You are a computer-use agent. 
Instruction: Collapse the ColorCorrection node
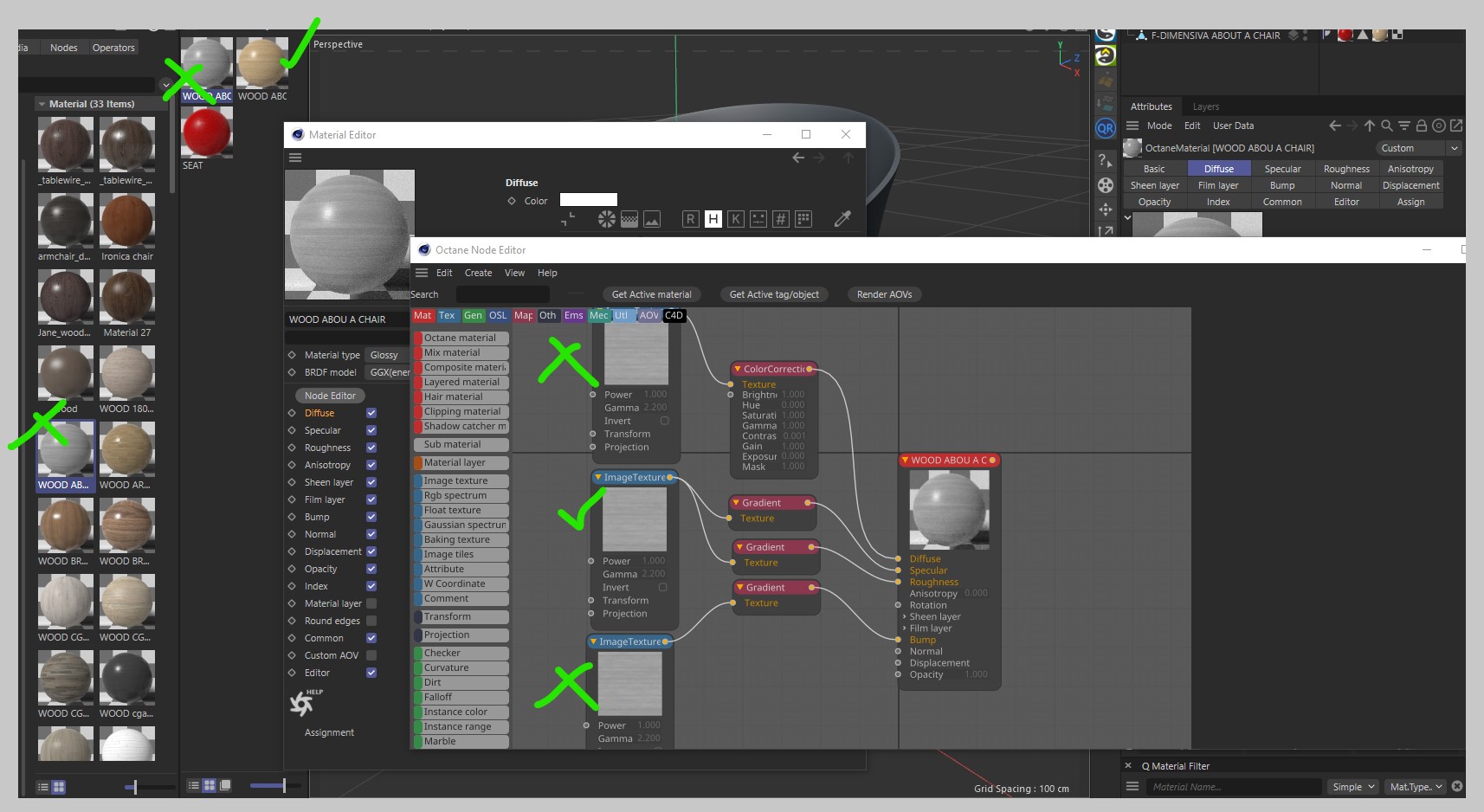(x=738, y=369)
